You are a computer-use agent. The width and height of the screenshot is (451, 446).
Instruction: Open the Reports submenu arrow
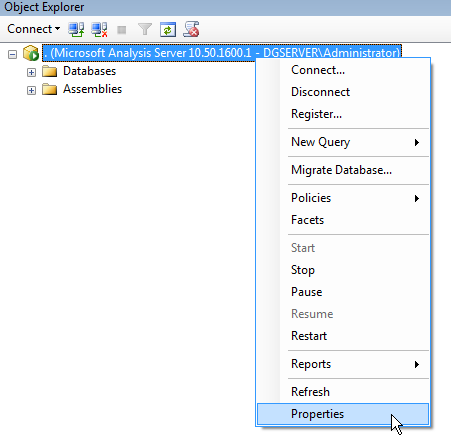tap(417, 364)
